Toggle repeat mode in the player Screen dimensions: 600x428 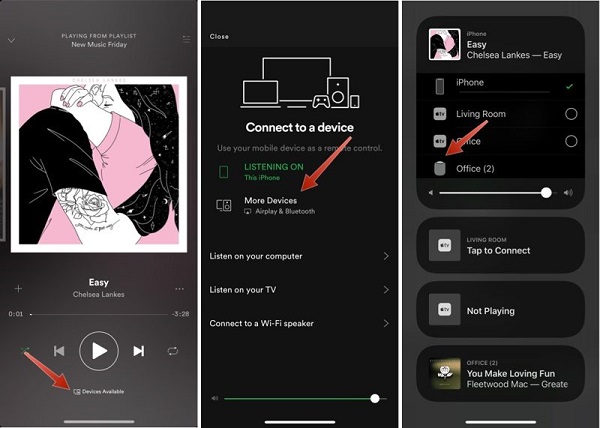173,351
